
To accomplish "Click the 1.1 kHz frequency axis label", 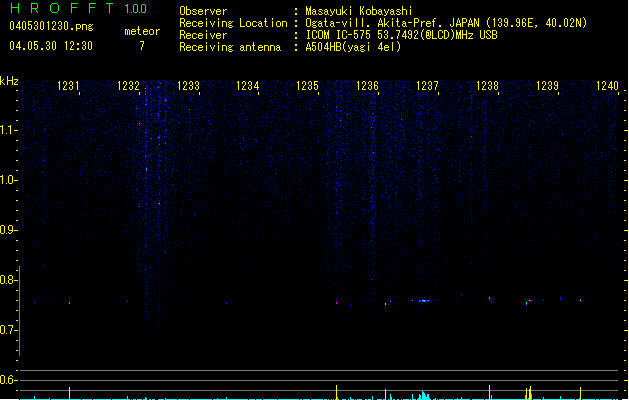I will tap(8, 130).
